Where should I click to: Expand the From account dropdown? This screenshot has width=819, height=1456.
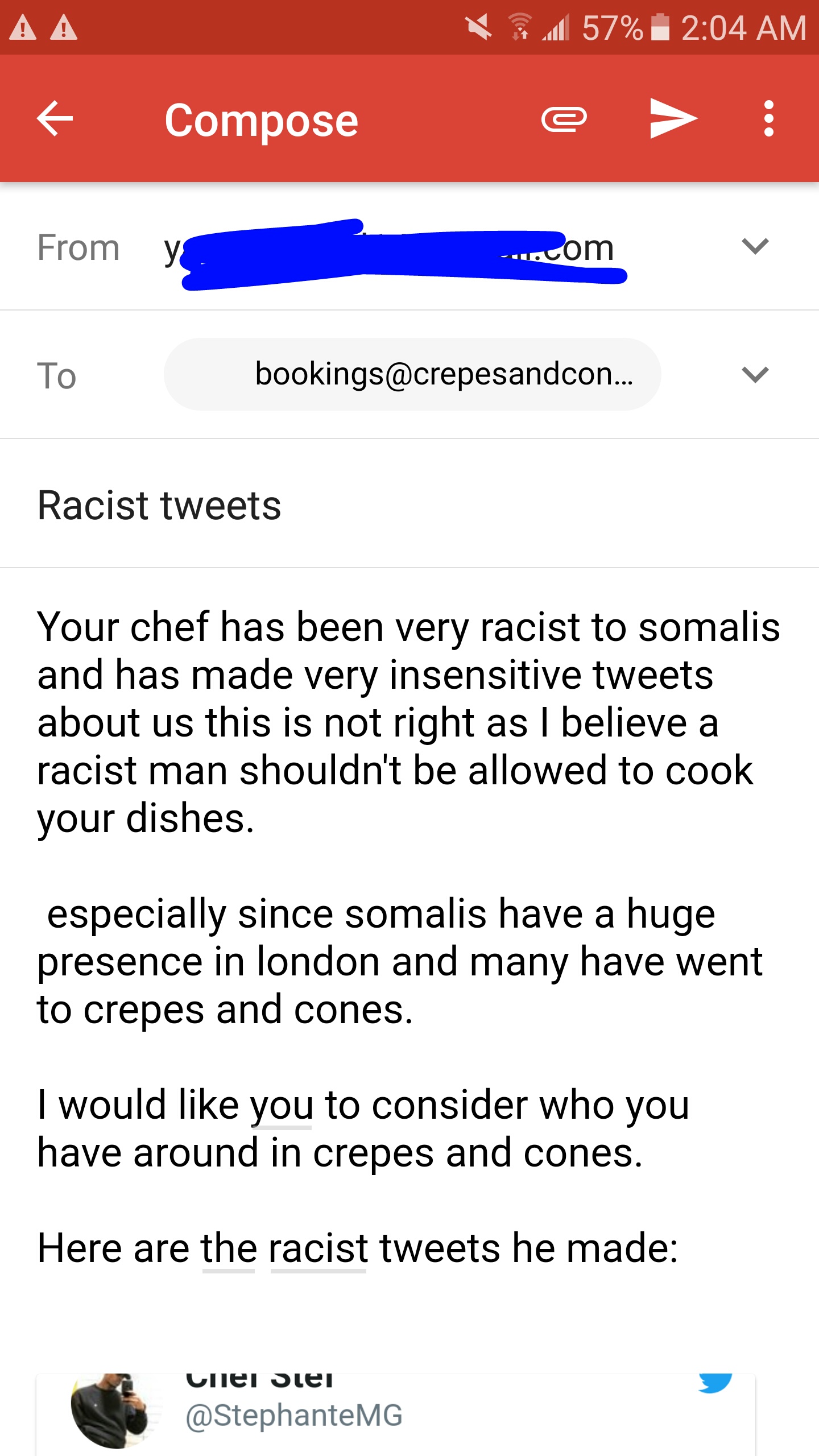(x=755, y=247)
